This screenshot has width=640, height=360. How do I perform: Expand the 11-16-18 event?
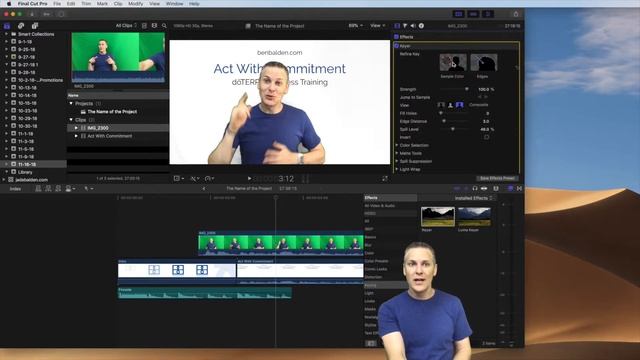(7, 164)
